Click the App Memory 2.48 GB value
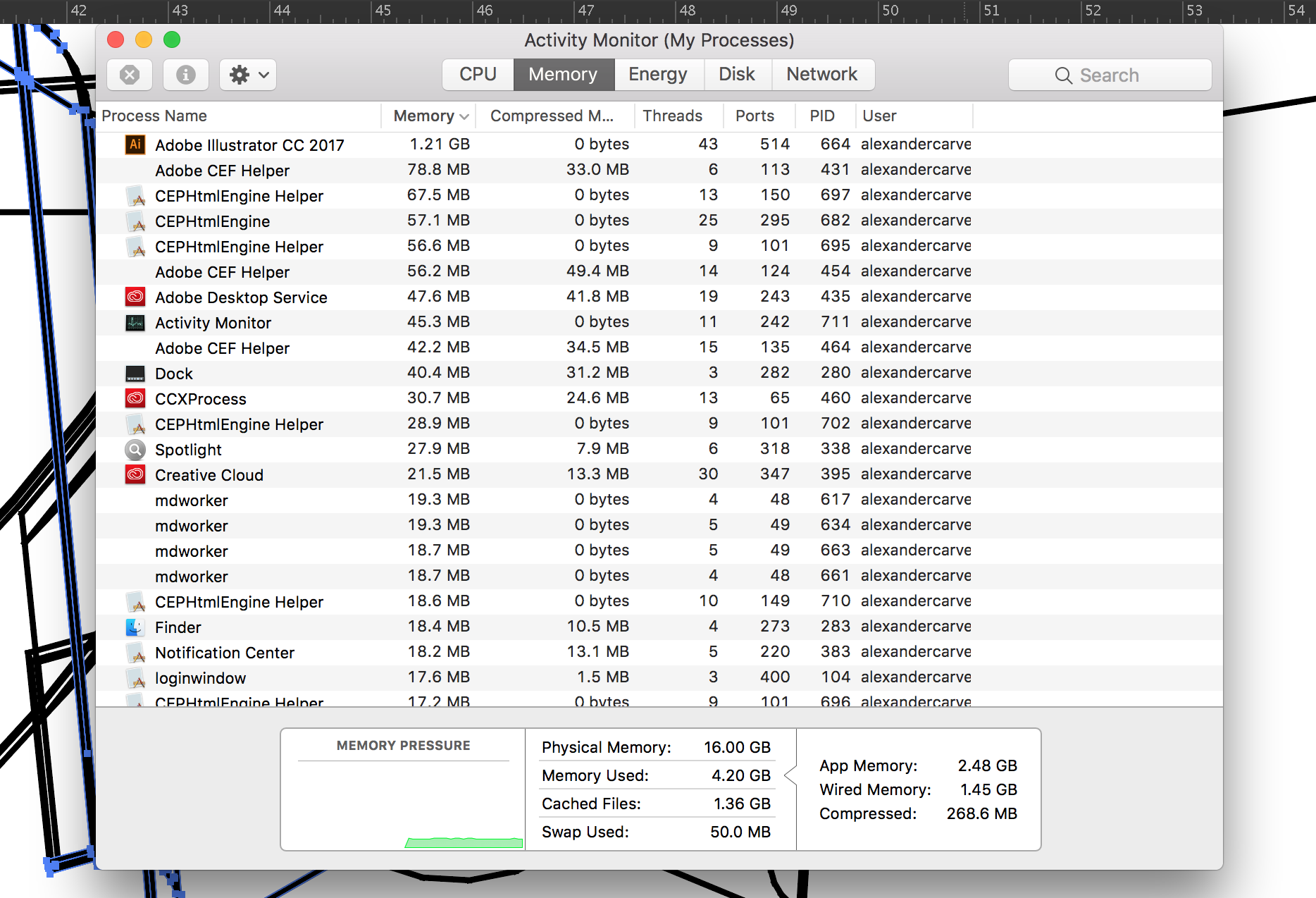The height and width of the screenshot is (898, 1316). [x=987, y=765]
